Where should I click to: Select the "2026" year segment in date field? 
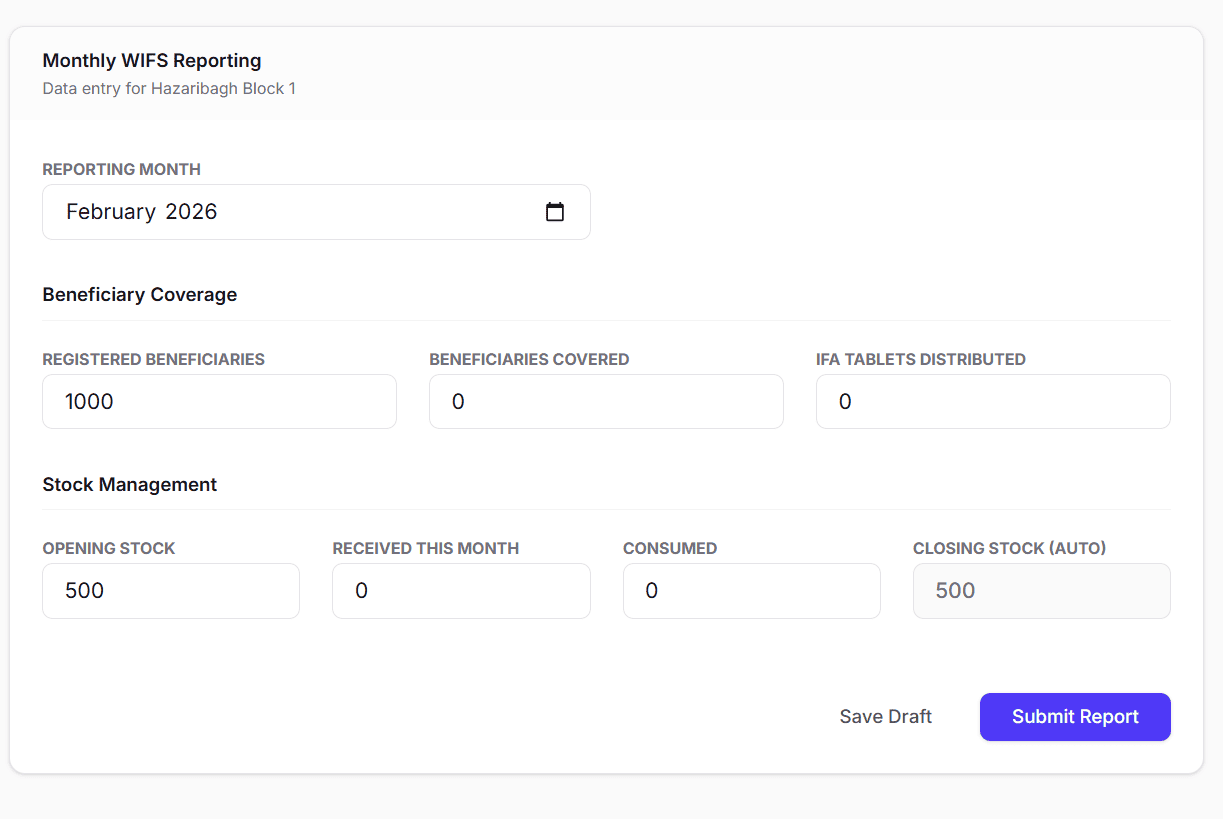191,212
